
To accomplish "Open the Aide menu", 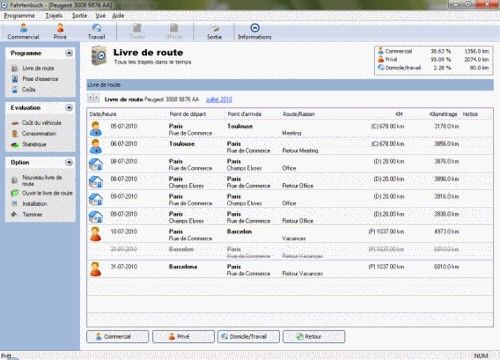I will point(118,16).
